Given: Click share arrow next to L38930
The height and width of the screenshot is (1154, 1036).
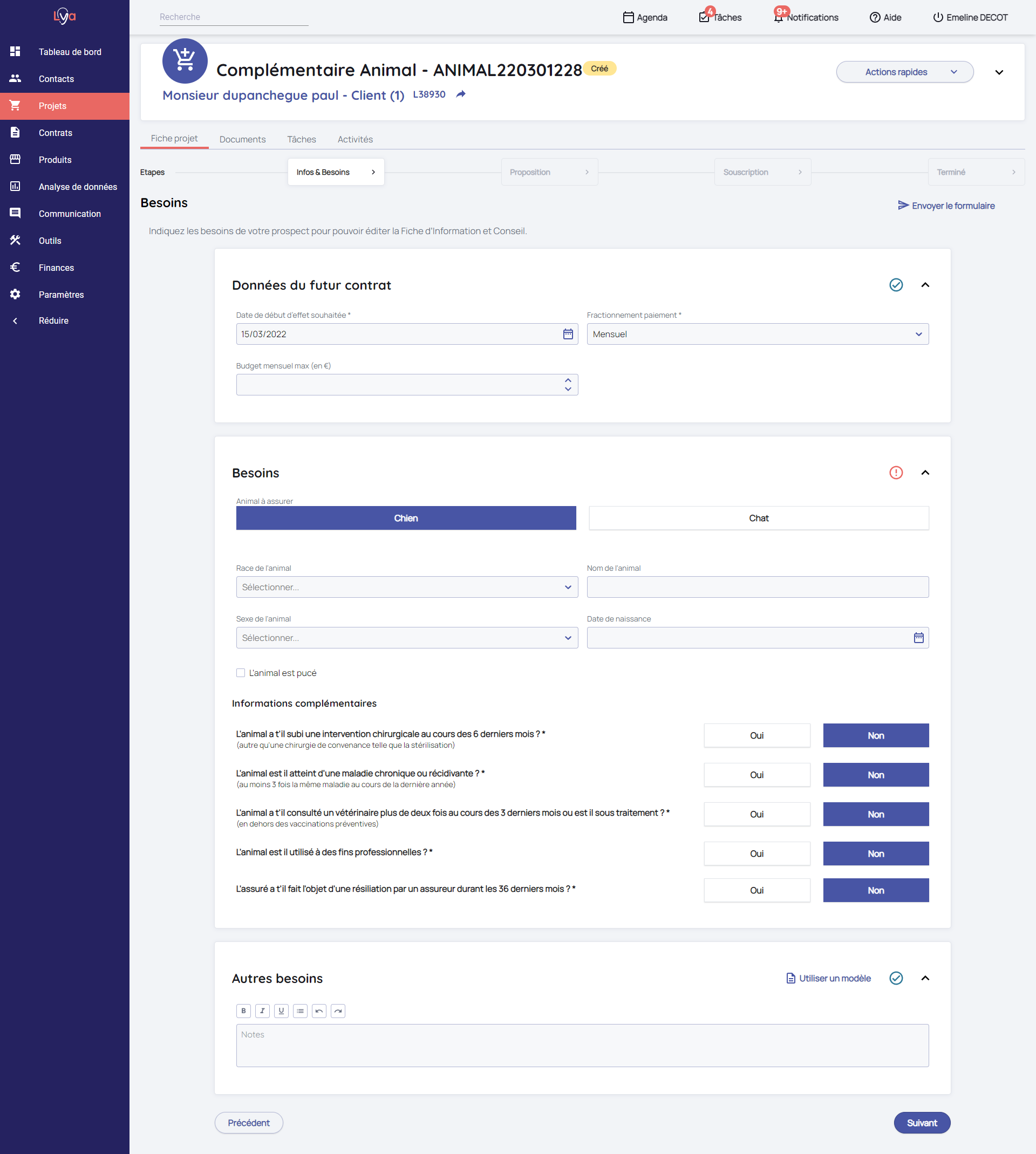Looking at the screenshot, I should point(461,94).
